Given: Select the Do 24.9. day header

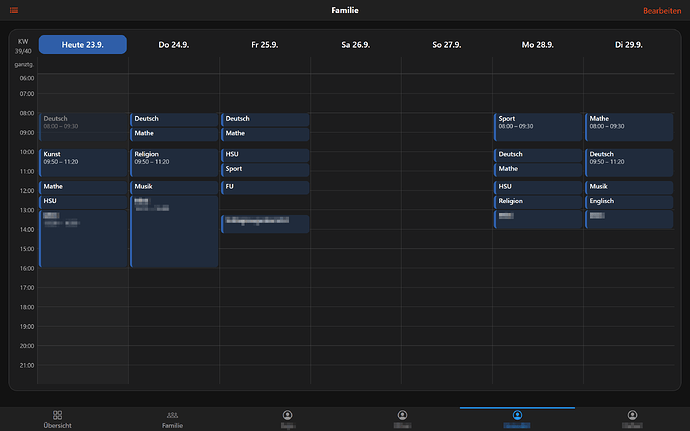Looking at the screenshot, I should click(x=174, y=44).
